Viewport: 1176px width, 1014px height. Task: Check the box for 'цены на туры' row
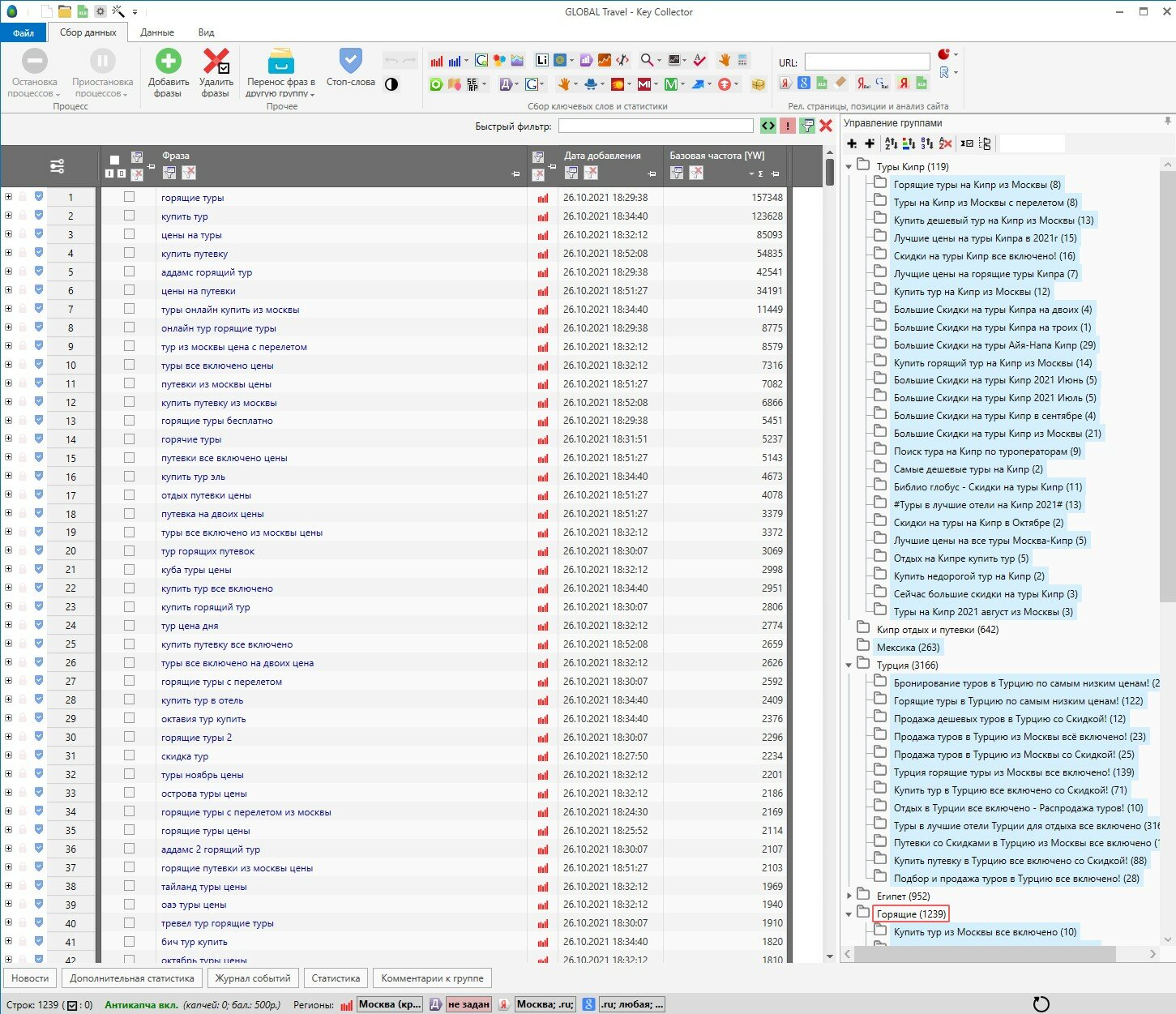(x=129, y=234)
